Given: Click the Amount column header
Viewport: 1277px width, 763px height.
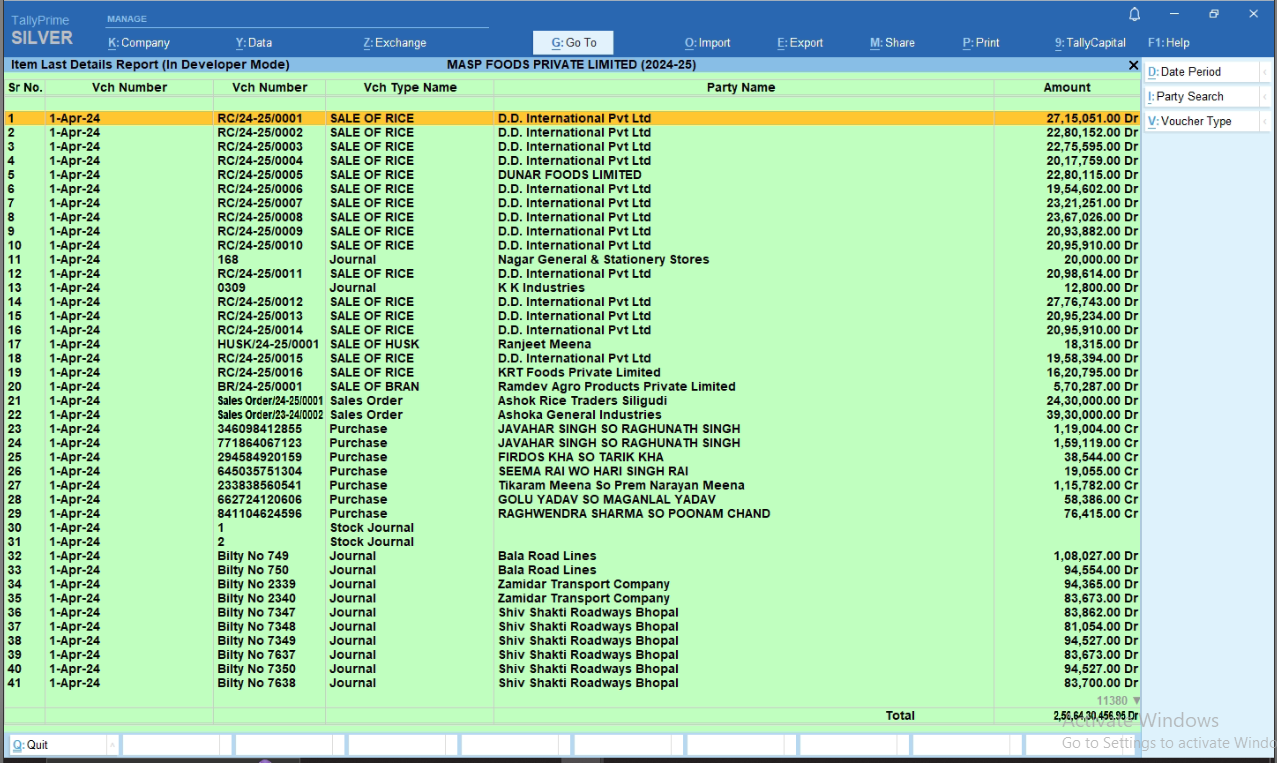Looking at the screenshot, I should pyautogui.click(x=1067, y=87).
